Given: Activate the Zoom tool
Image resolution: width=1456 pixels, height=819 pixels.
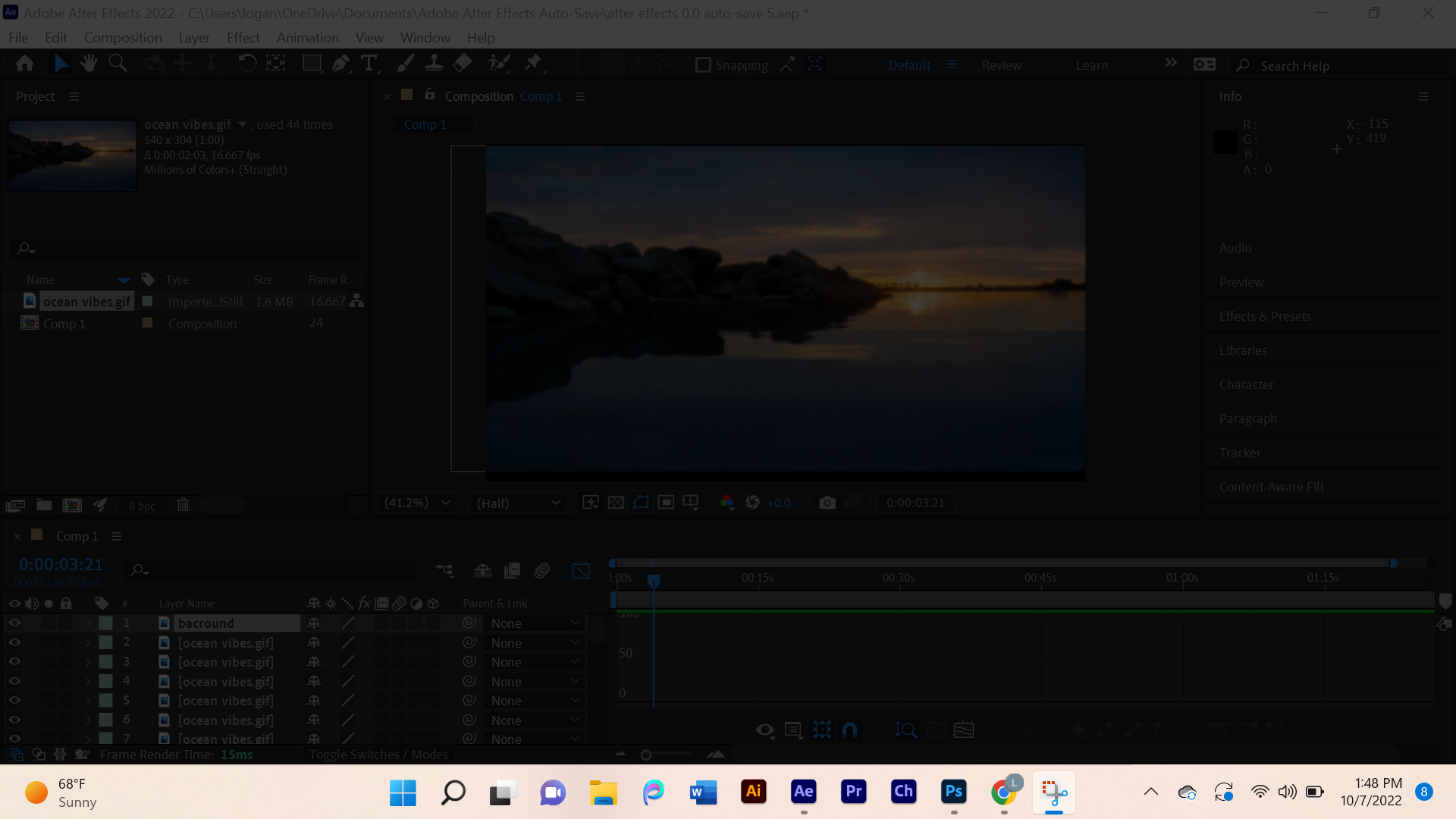Looking at the screenshot, I should 118,63.
